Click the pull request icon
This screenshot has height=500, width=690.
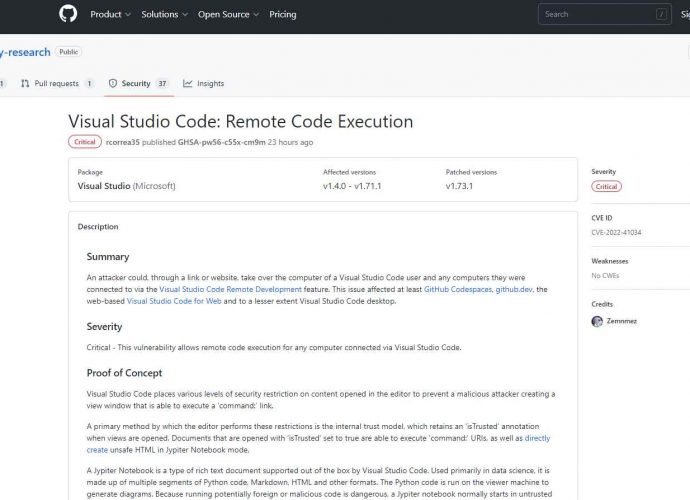tap(25, 83)
